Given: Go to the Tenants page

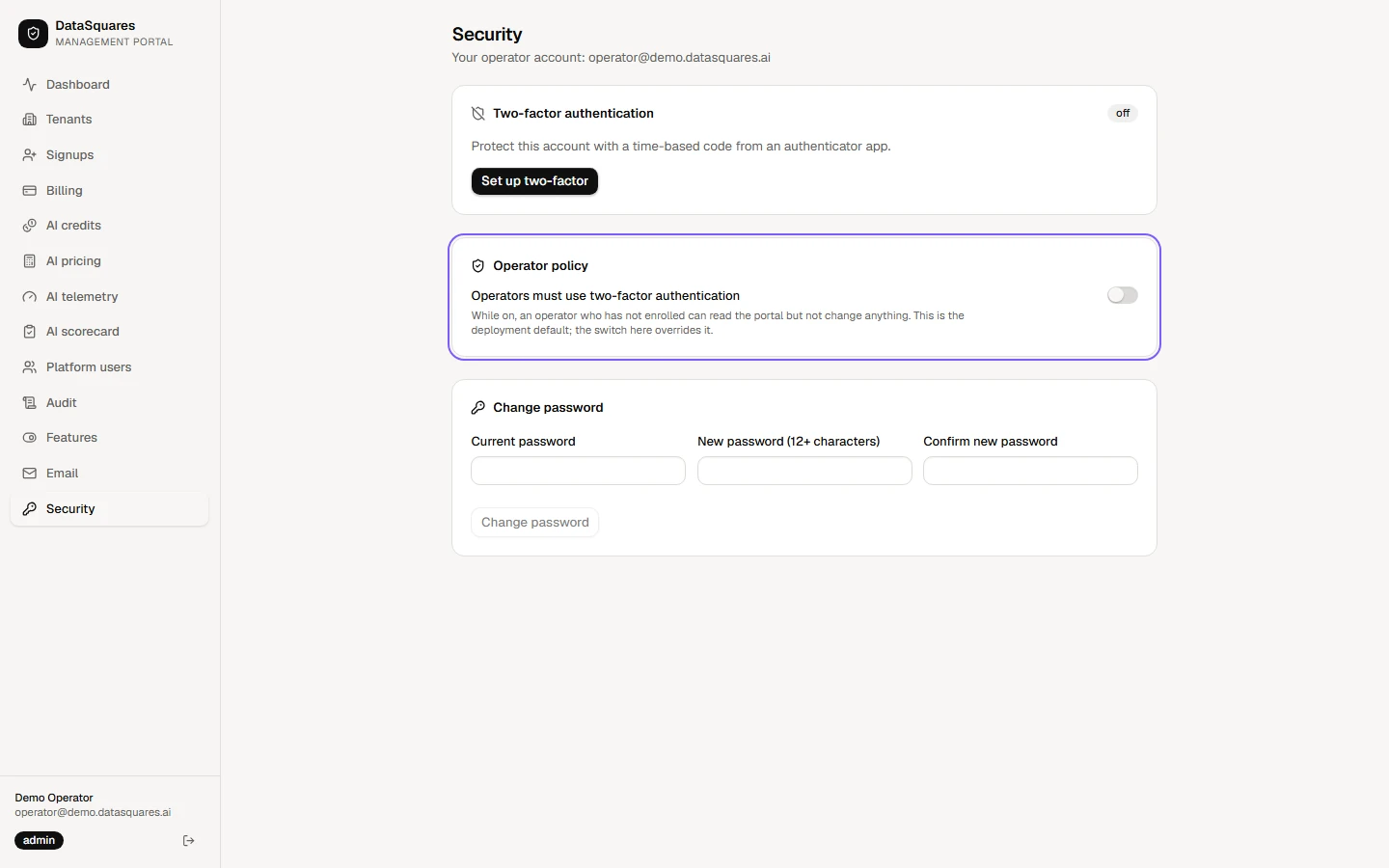Looking at the screenshot, I should (109, 120).
